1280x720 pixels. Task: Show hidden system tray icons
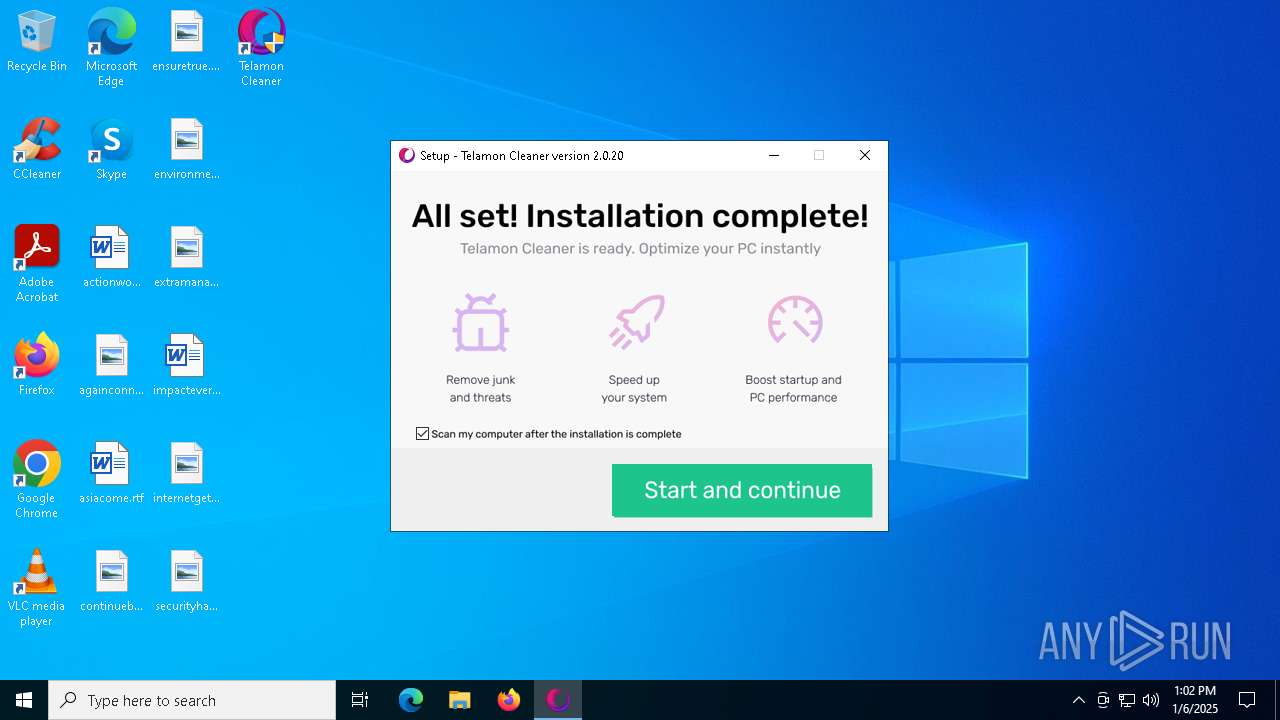tap(1078, 700)
